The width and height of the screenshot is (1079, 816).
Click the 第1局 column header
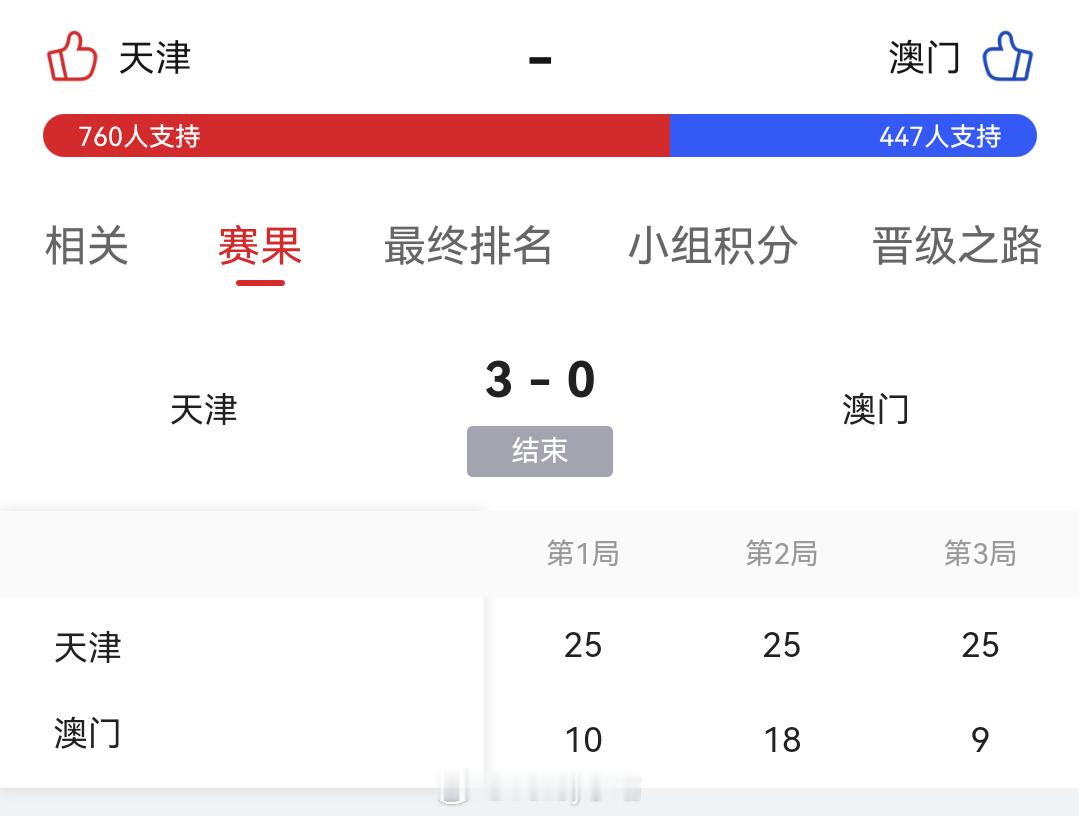click(x=583, y=553)
